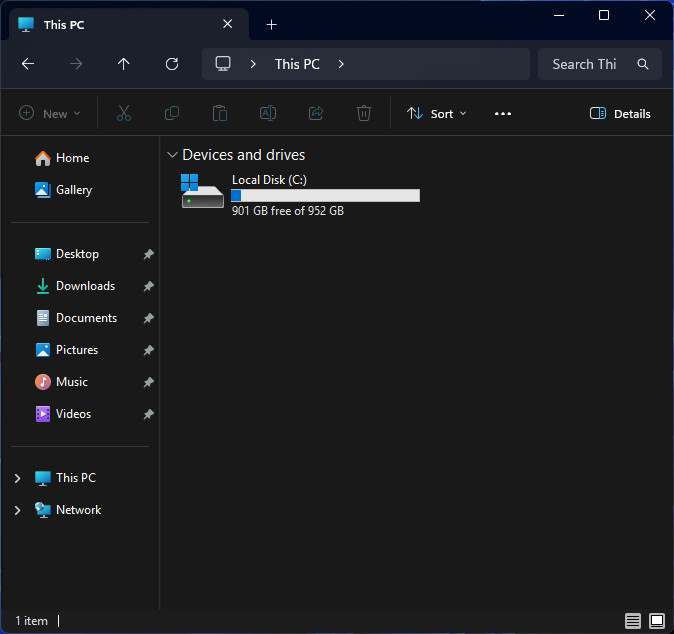The height and width of the screenshot is (634, 674).
Task: Open the Sort dropdown
Action: click(x=436, y=113)
